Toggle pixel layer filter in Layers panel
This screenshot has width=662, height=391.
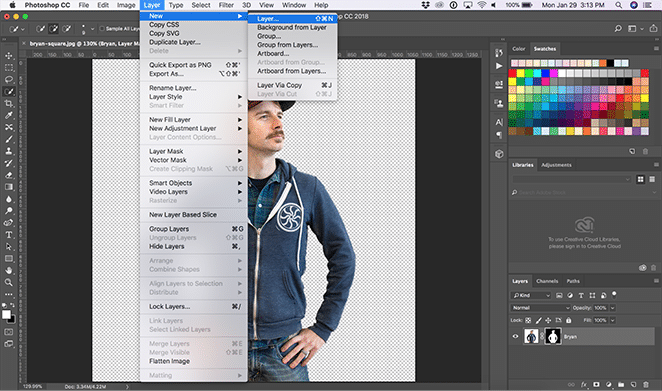559,296
